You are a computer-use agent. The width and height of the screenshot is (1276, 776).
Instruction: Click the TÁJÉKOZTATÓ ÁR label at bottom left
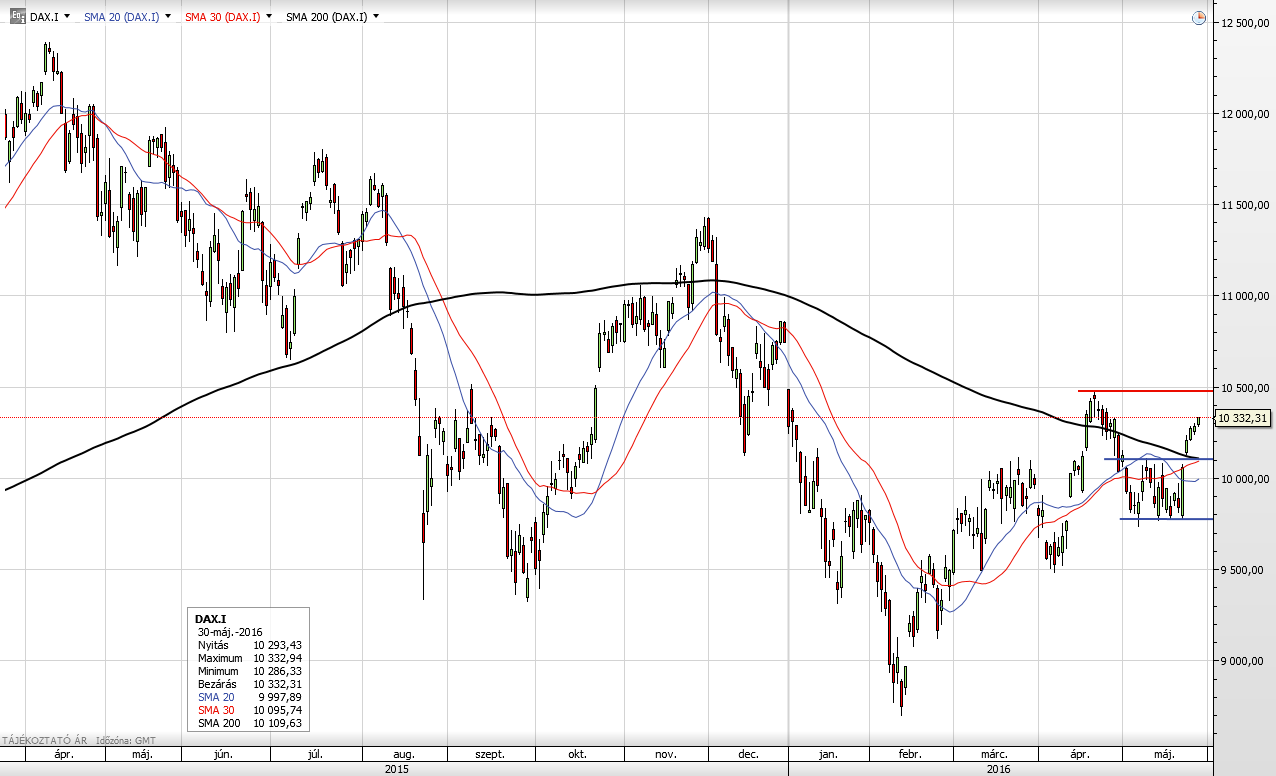pos(42,741)
